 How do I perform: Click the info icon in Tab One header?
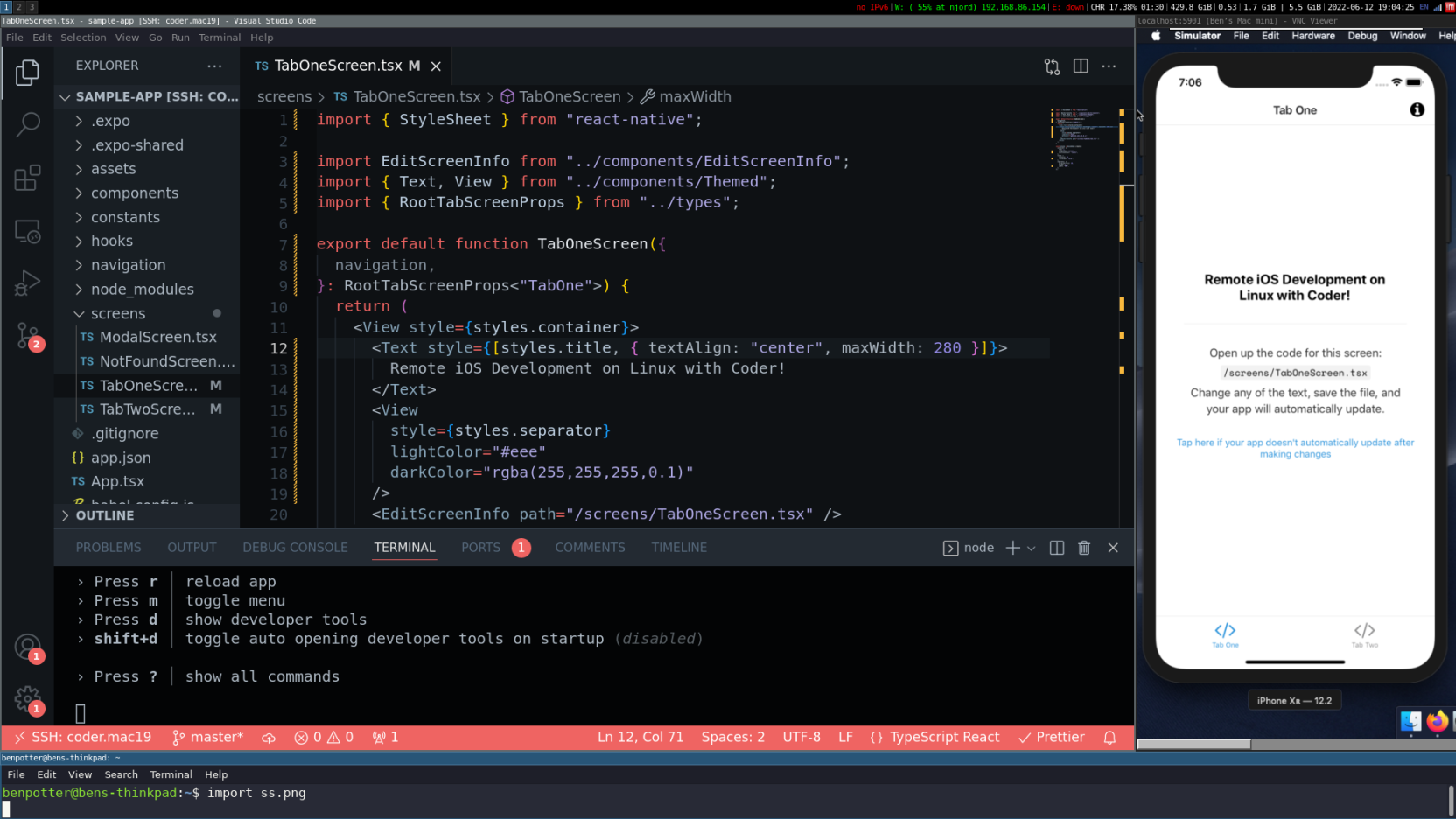click(1417, 109)
